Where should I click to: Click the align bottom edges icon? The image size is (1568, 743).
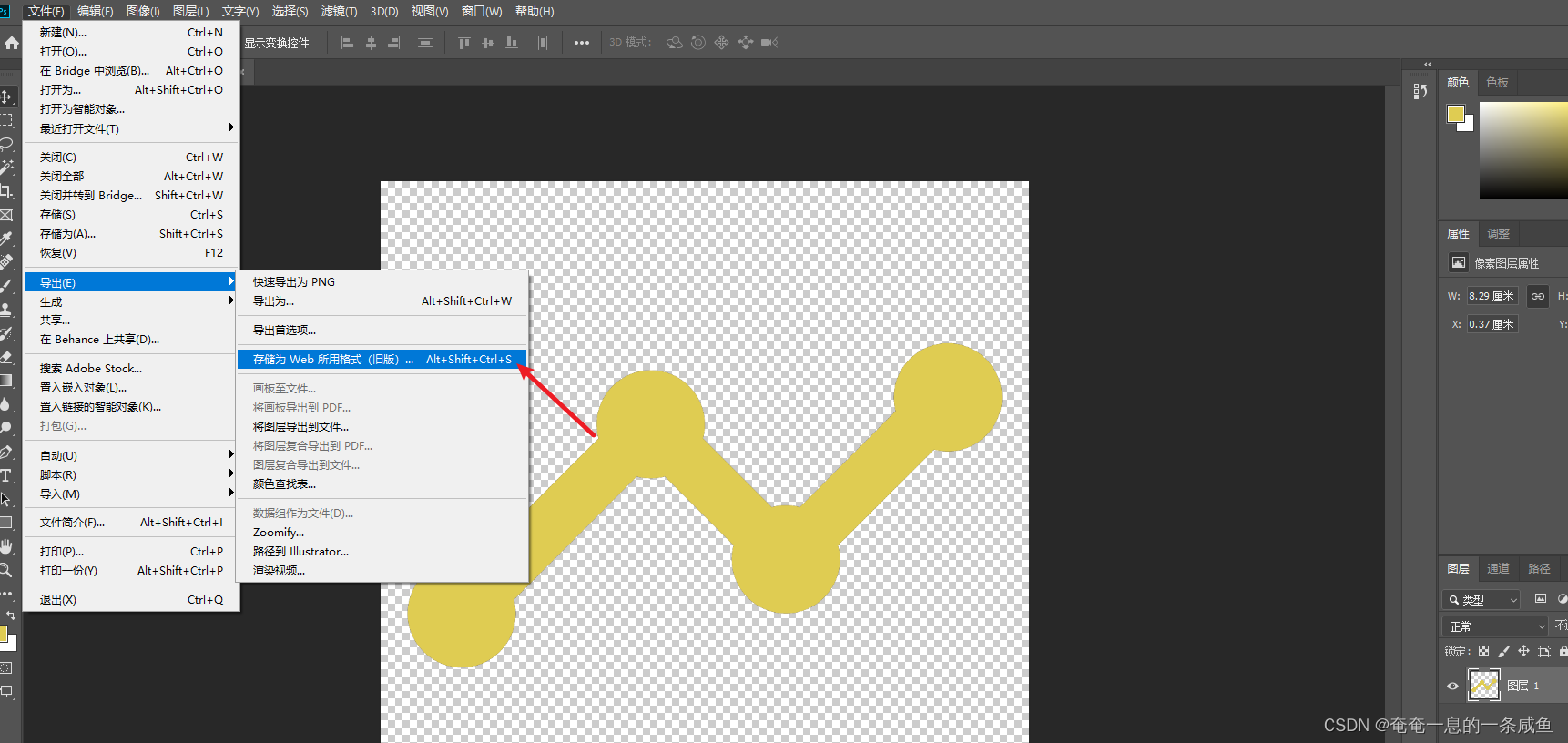coord(512,43)
